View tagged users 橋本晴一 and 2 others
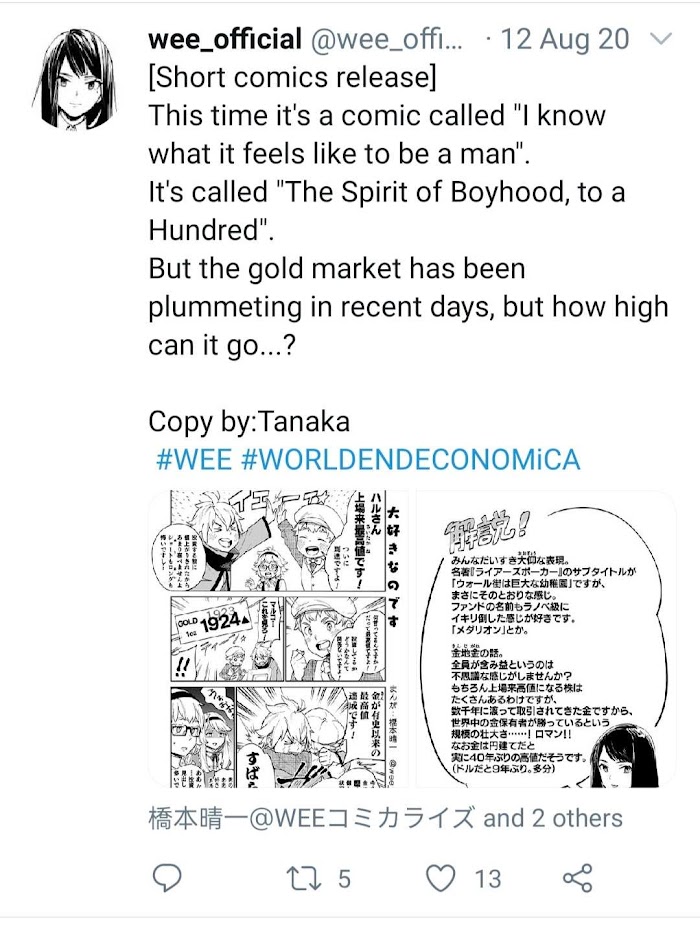This screenshot has width=700, height=929. (385, 818)
